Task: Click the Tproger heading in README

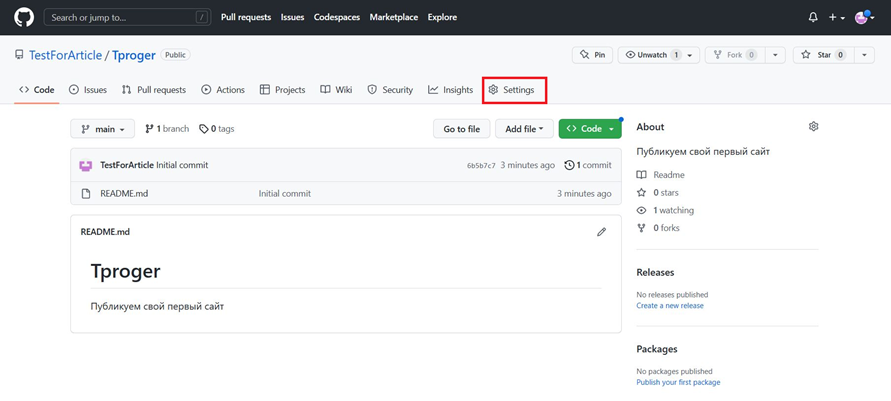Action: [126, 271]
